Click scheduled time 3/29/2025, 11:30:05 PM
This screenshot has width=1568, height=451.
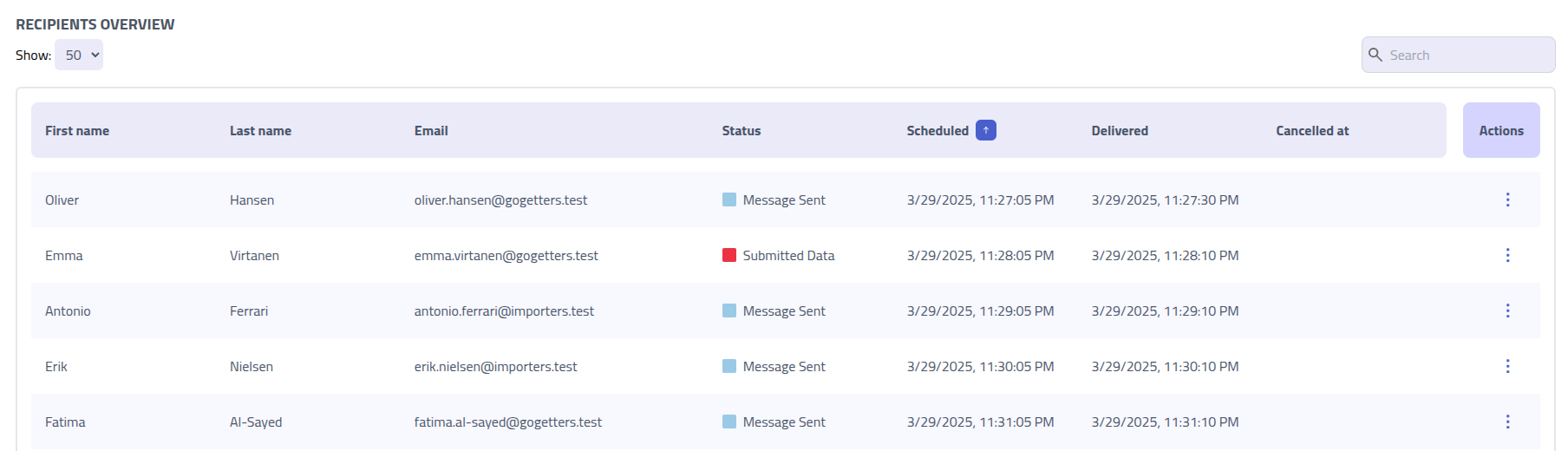(x=980, y=367)
